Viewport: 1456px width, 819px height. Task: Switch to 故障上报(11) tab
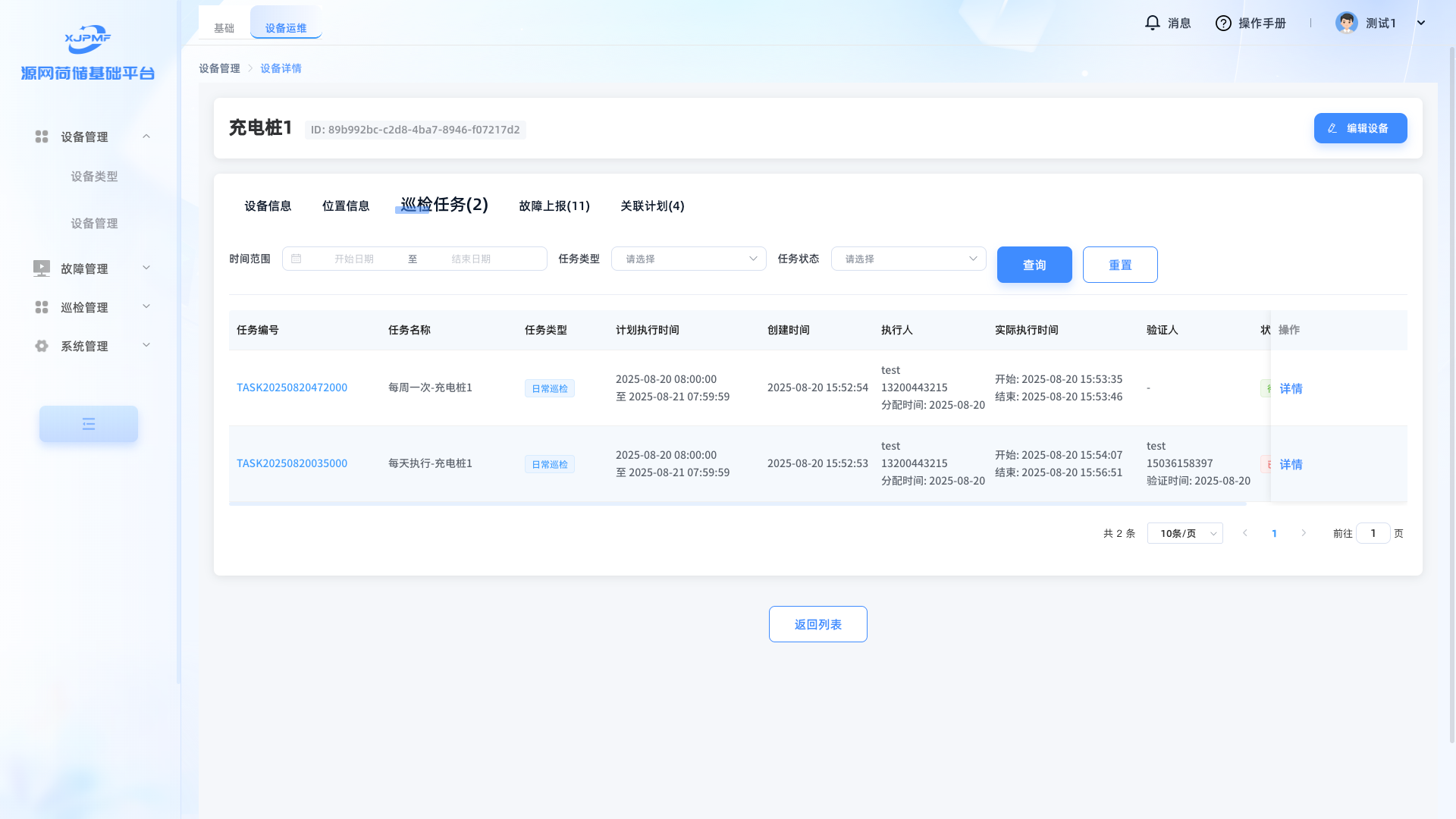click(x=554, y=206)
